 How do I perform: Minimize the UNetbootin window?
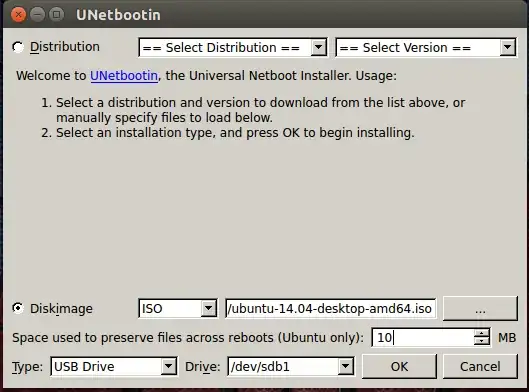(37, 15)
